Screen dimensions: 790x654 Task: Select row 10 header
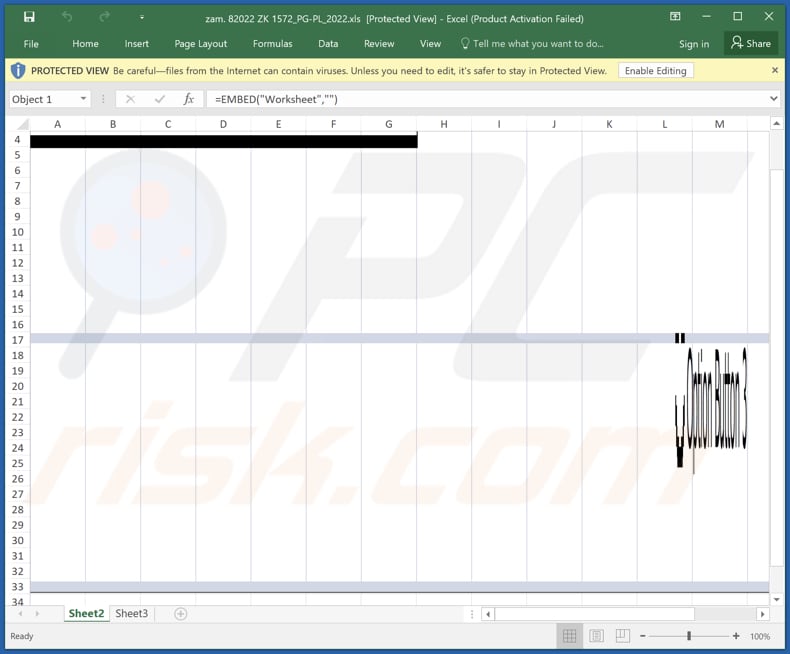[18, 232]
